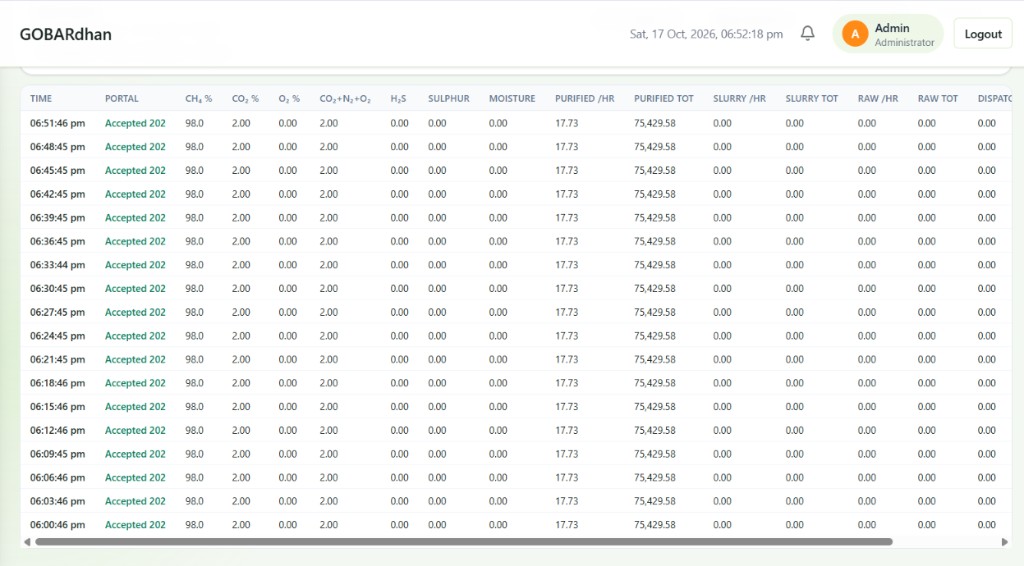The image size is (1024, 566).
Task: Select the 06:33:44 pm time cell
Action: [x=57, y=264]
